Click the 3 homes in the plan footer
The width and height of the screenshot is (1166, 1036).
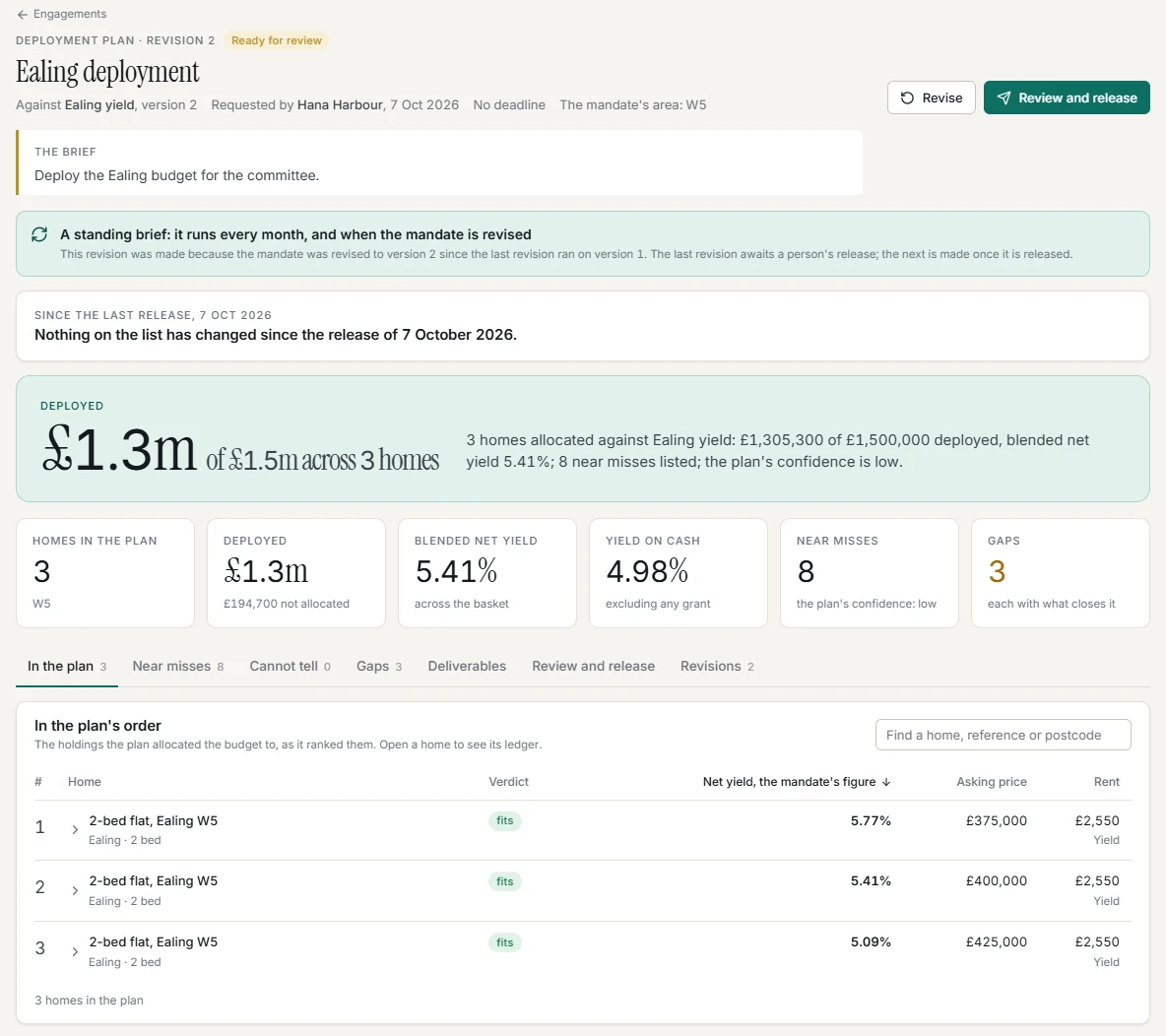pos(90,1001)
